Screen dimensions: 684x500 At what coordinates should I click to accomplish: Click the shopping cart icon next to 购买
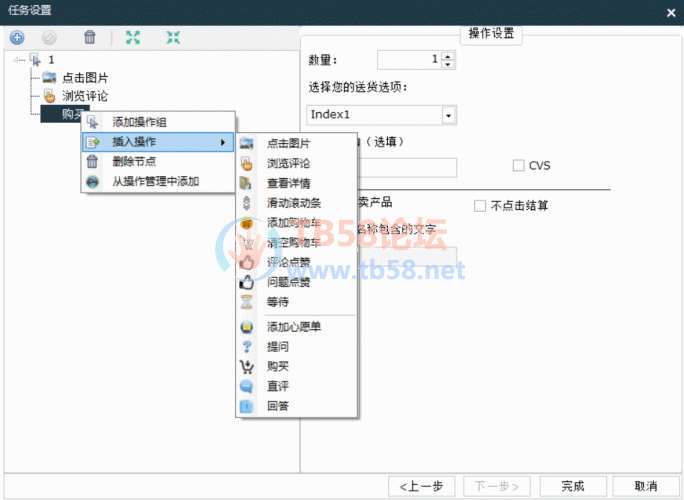coord(246,366)
